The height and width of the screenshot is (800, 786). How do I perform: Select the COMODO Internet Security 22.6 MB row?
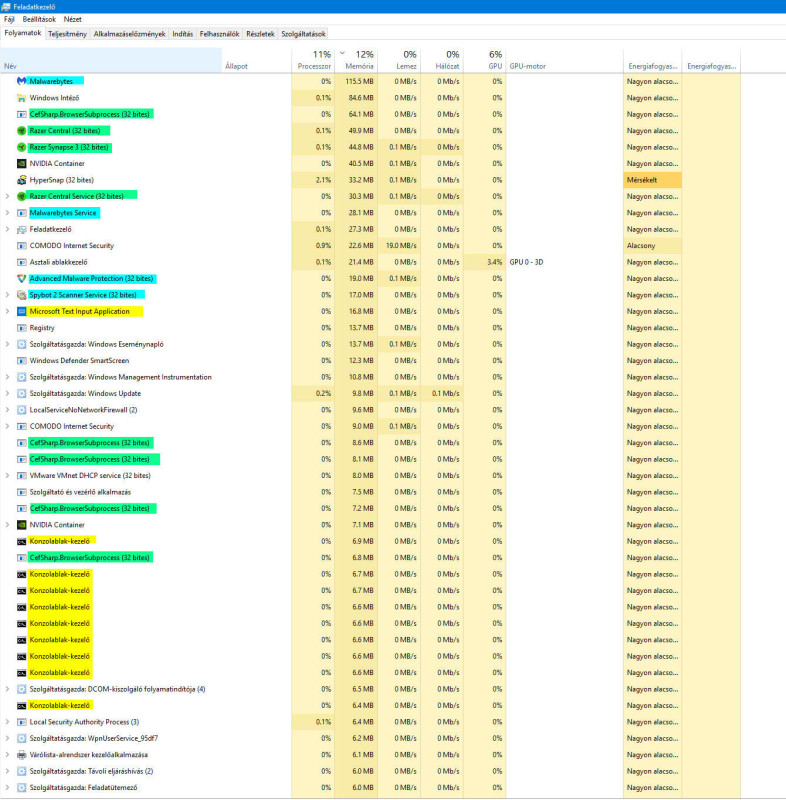pos(370,245)
